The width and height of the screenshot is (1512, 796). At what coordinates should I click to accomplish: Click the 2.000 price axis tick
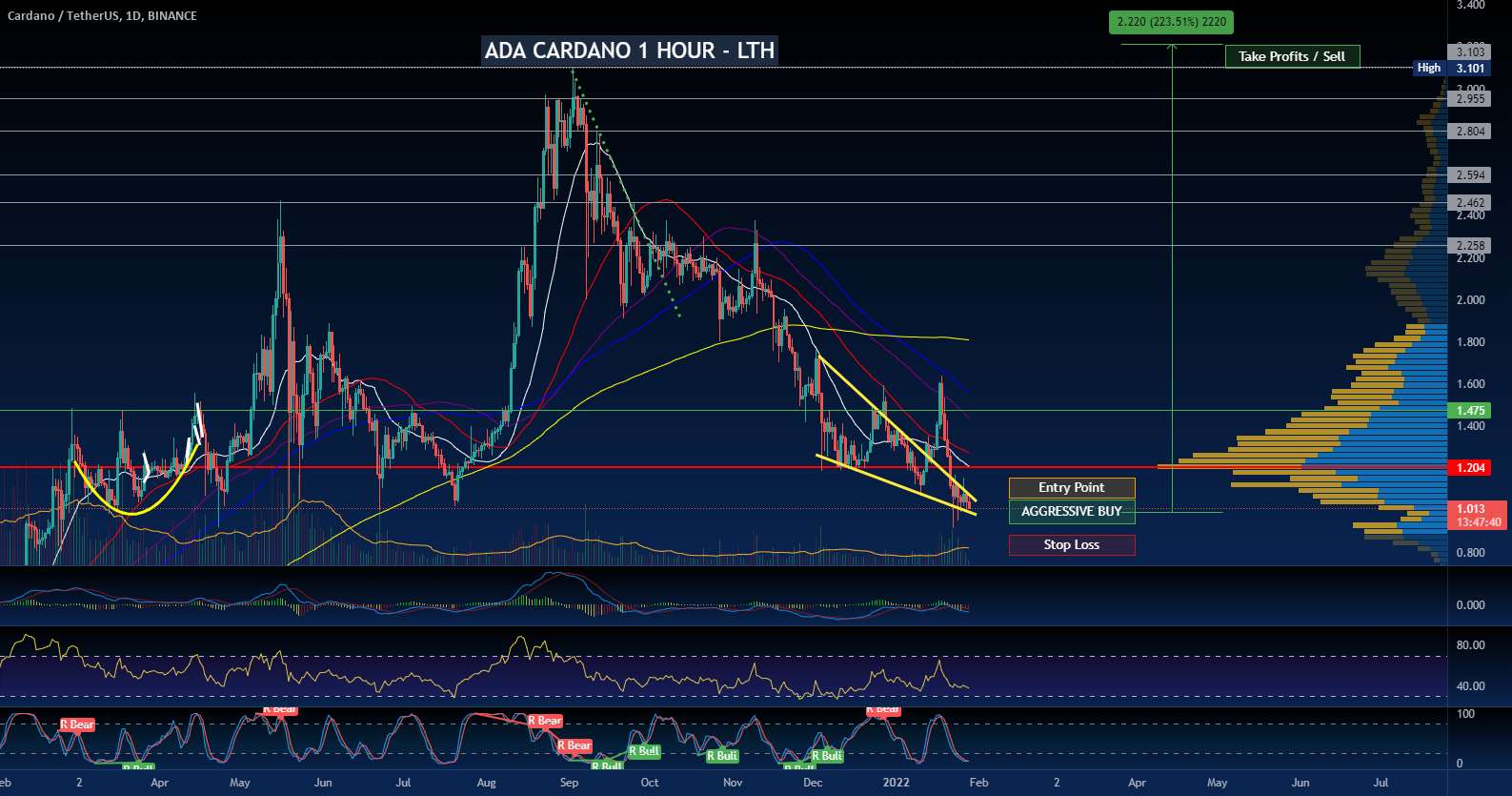tap(1470, 300)
